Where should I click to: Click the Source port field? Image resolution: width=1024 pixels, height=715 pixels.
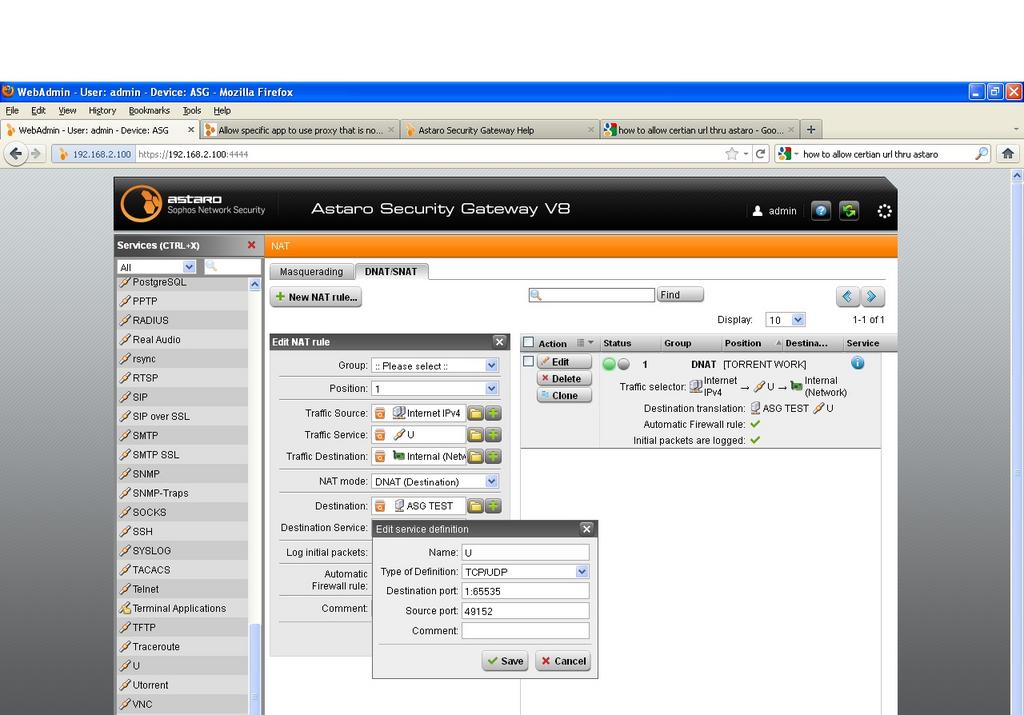pyautogui.click(x=525, y=611)
